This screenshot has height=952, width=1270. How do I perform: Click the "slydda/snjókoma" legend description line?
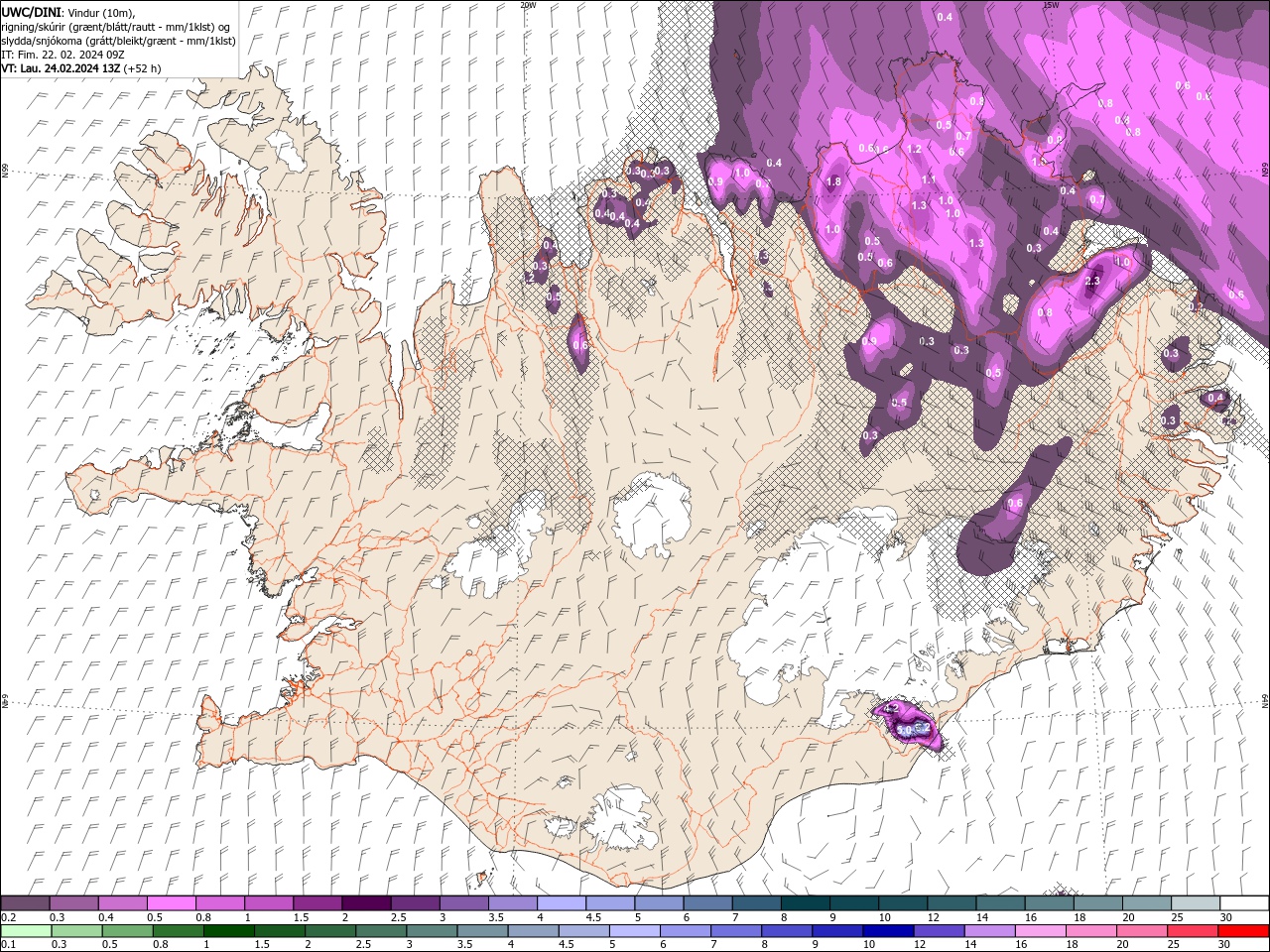tap(119, 41)
